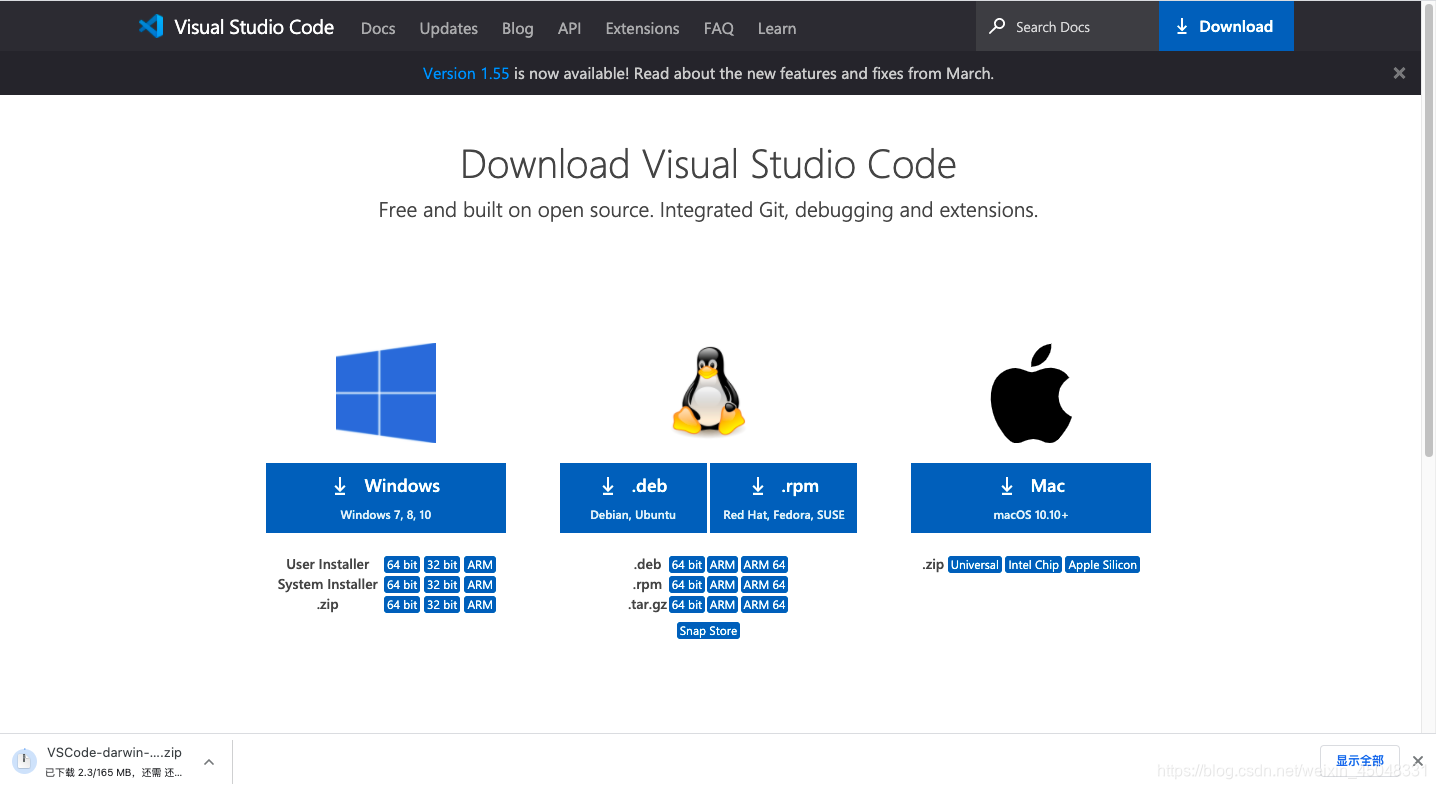
Task: Select Linux .tar.gz 64 bit
Action: (687, 605)
